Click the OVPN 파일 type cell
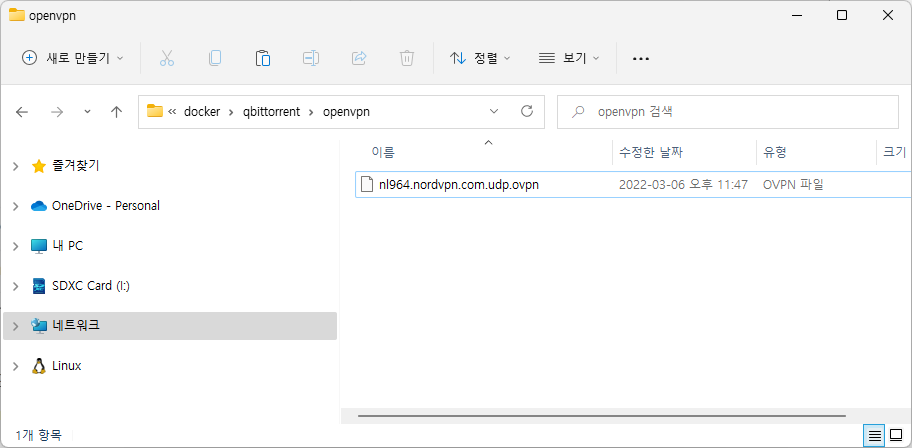Image resolution: width=912 pixels, height=448 pixels. click(793, 185)
